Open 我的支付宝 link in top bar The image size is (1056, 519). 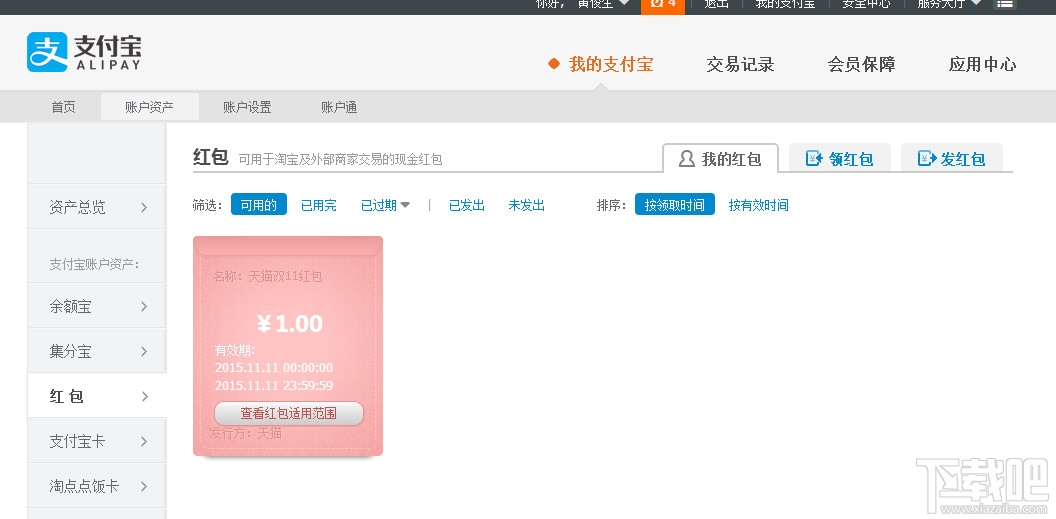[785, 4]
